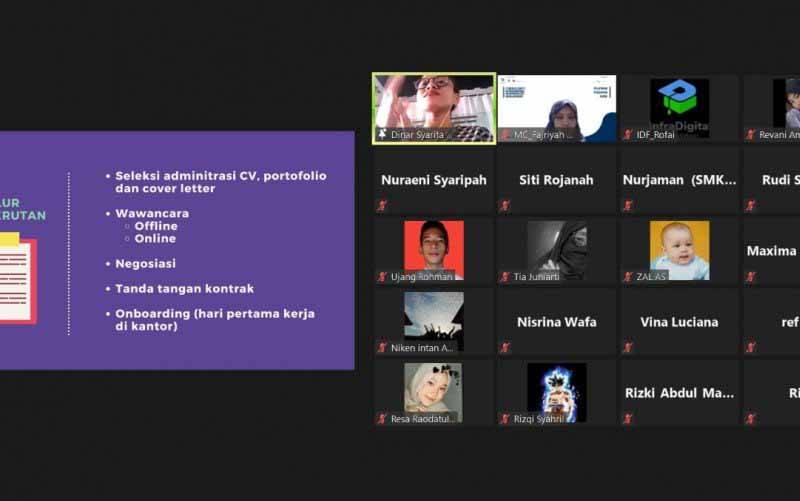
Task: Click the muted mic icon on MC_Fajriyah tile
Action: coord(505,135)
